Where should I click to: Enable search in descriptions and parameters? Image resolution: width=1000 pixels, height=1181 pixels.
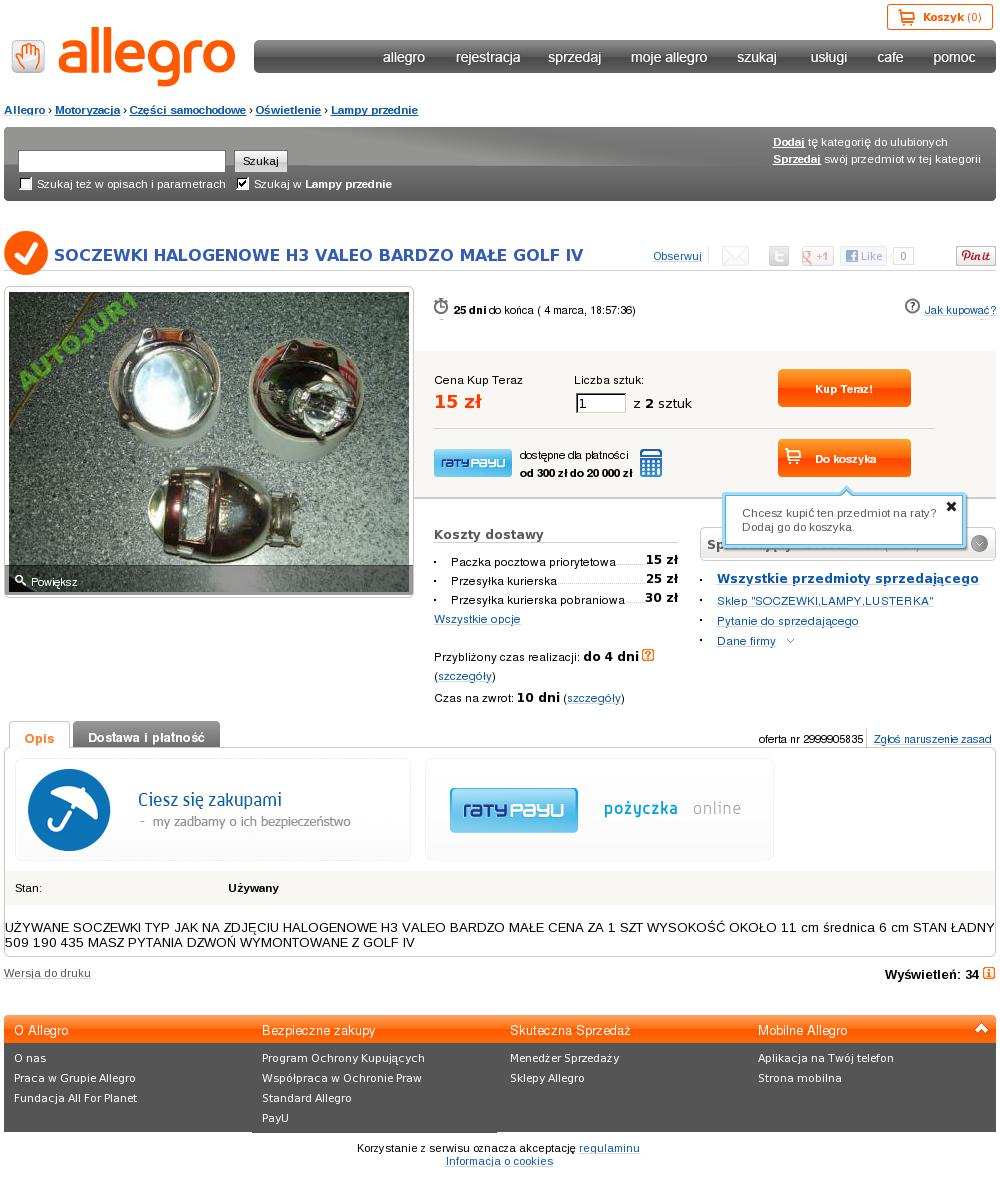pyautogui.click(x=26, y=184)
